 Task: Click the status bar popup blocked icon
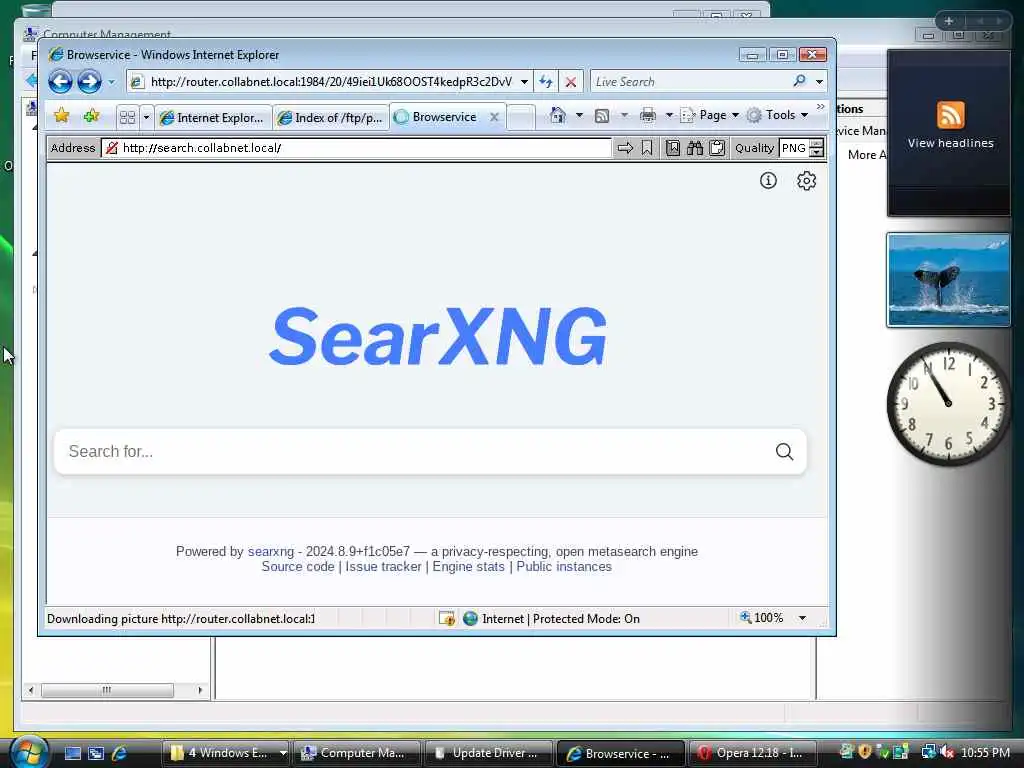(447, 618)
